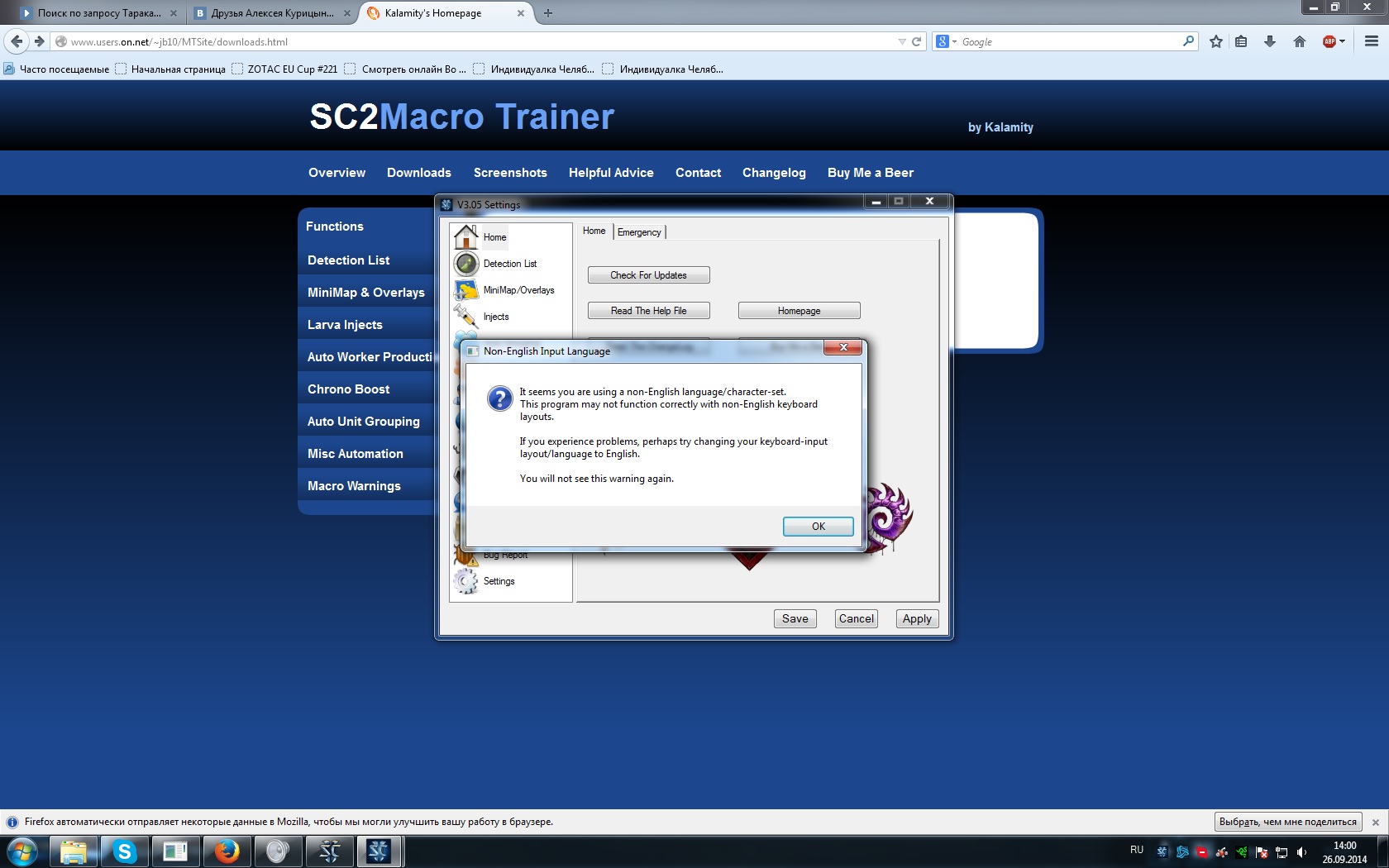Go to Firefox home page icon
The width and height of the screenshot is (1389, 868).
1300,41
